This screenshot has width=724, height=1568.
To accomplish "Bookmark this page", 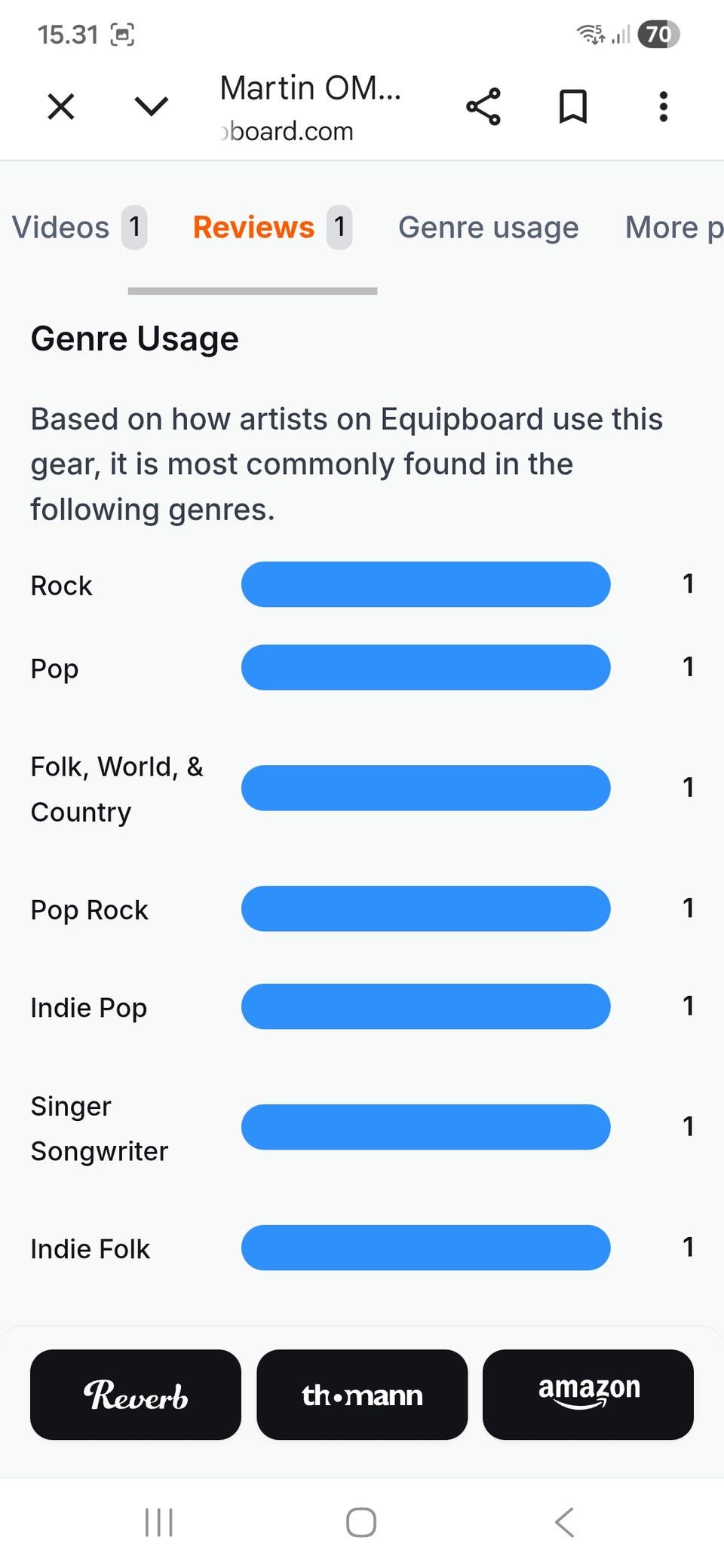I will click(573, 106).
